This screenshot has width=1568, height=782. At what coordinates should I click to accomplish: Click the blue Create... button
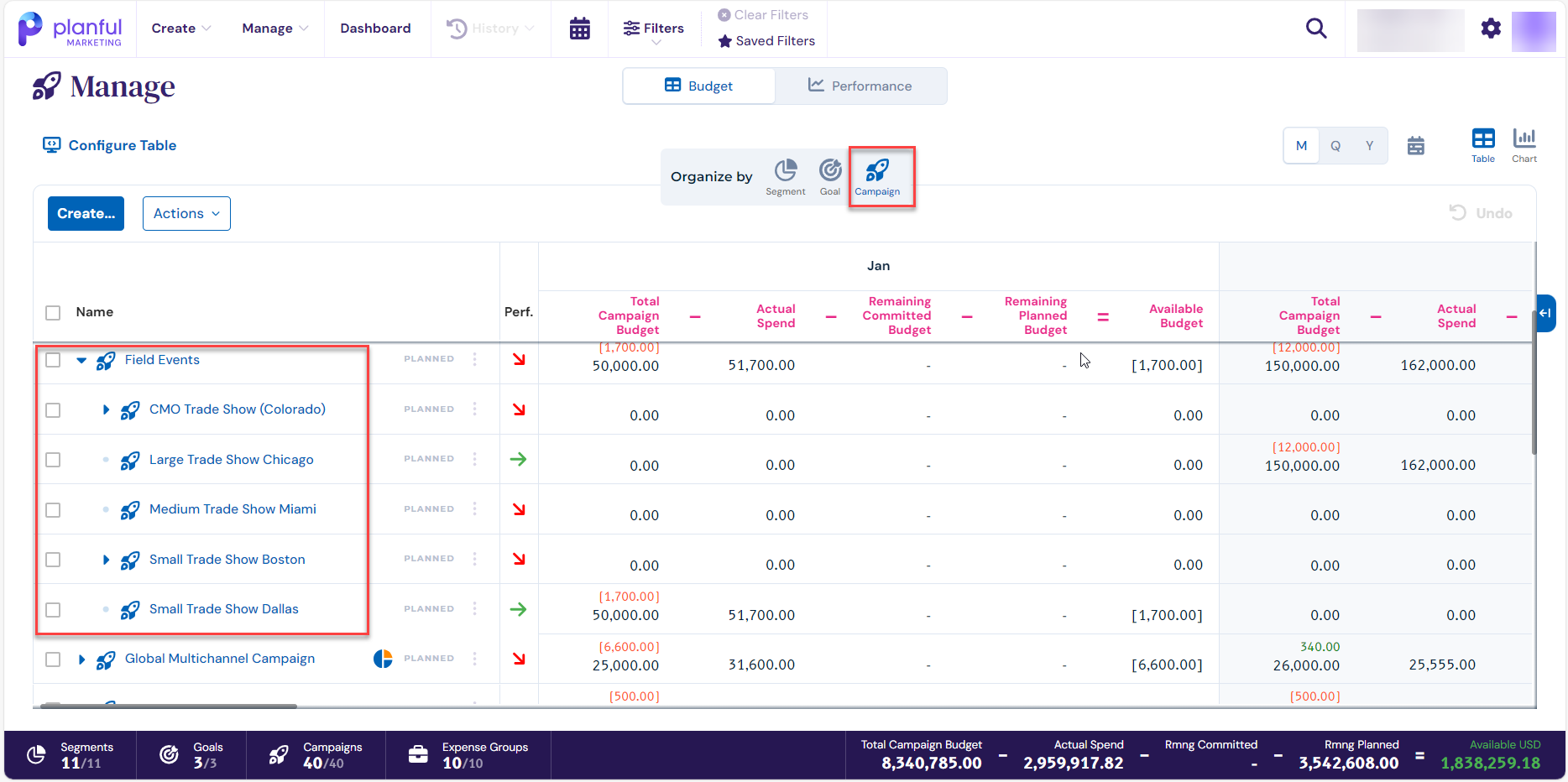pyautogui.click(x=86, y=213)
